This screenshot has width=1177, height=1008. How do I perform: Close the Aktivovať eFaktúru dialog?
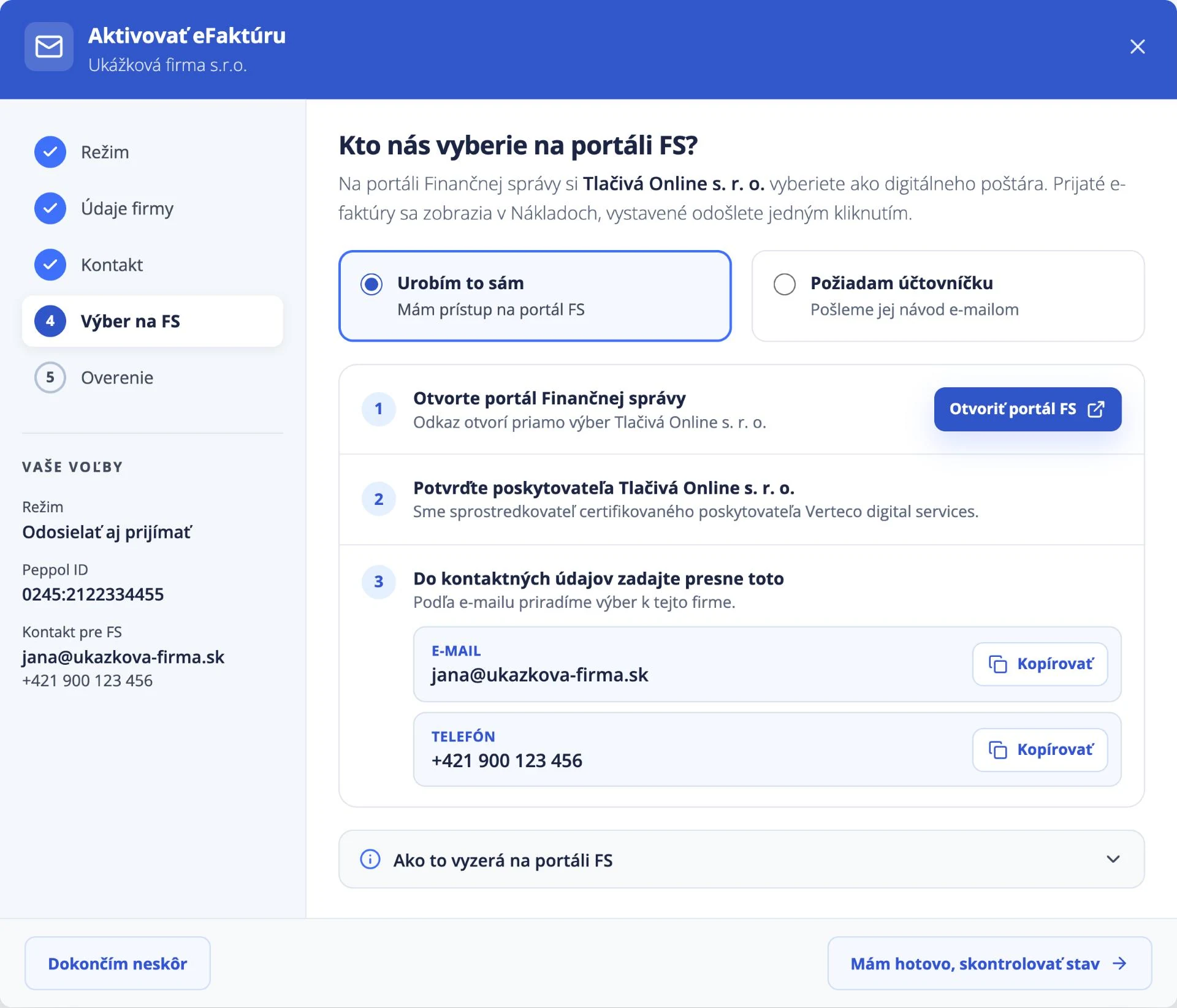[x=1137, y=47]
